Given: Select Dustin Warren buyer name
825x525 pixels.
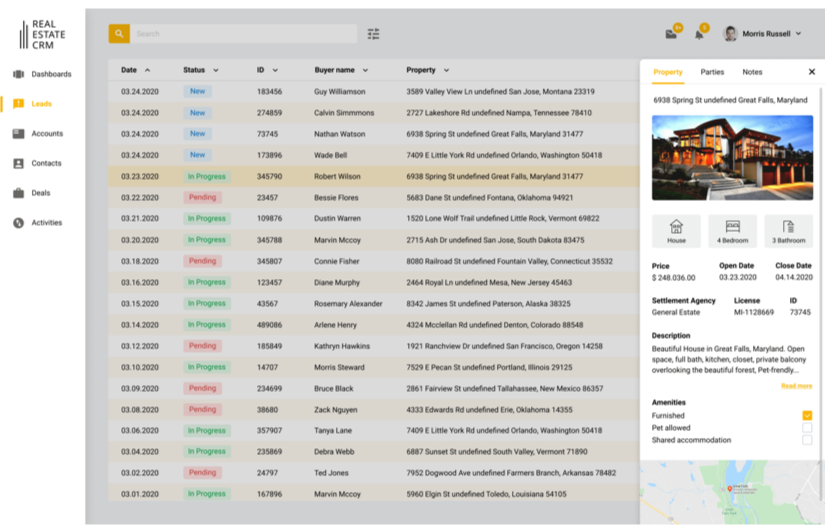Looking at the screenshot, I should [337, 218].
